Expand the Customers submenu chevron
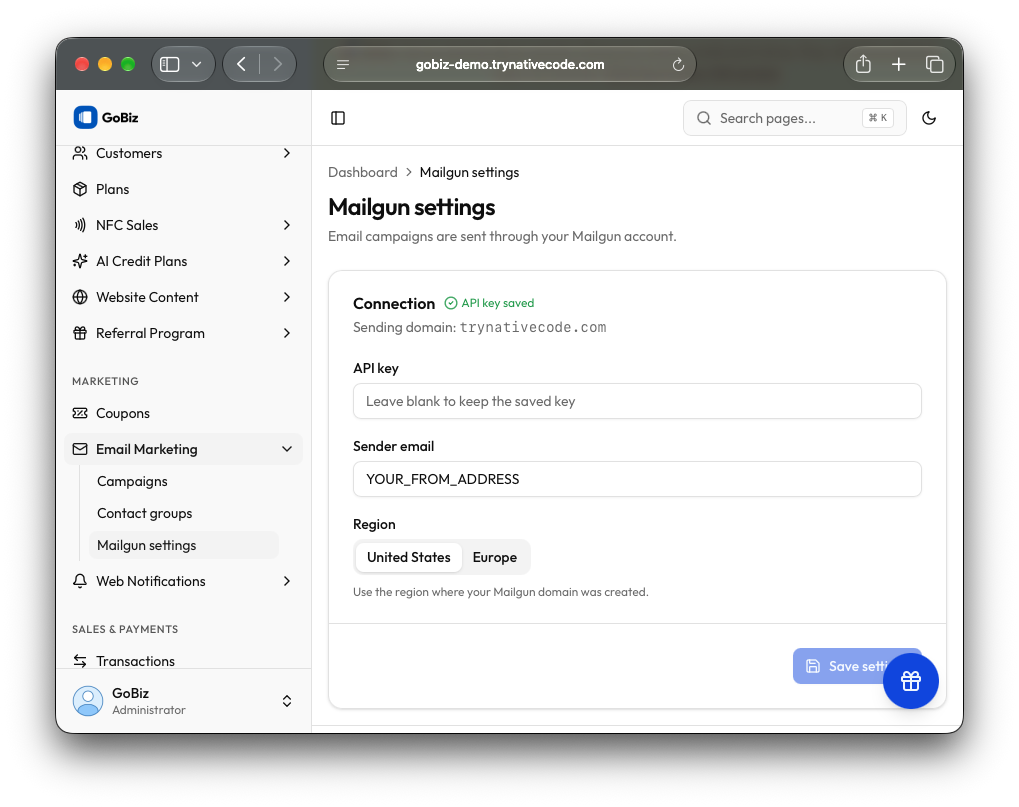The height and width of the screenshot is (807, 1019). click(x=287, y=153)
